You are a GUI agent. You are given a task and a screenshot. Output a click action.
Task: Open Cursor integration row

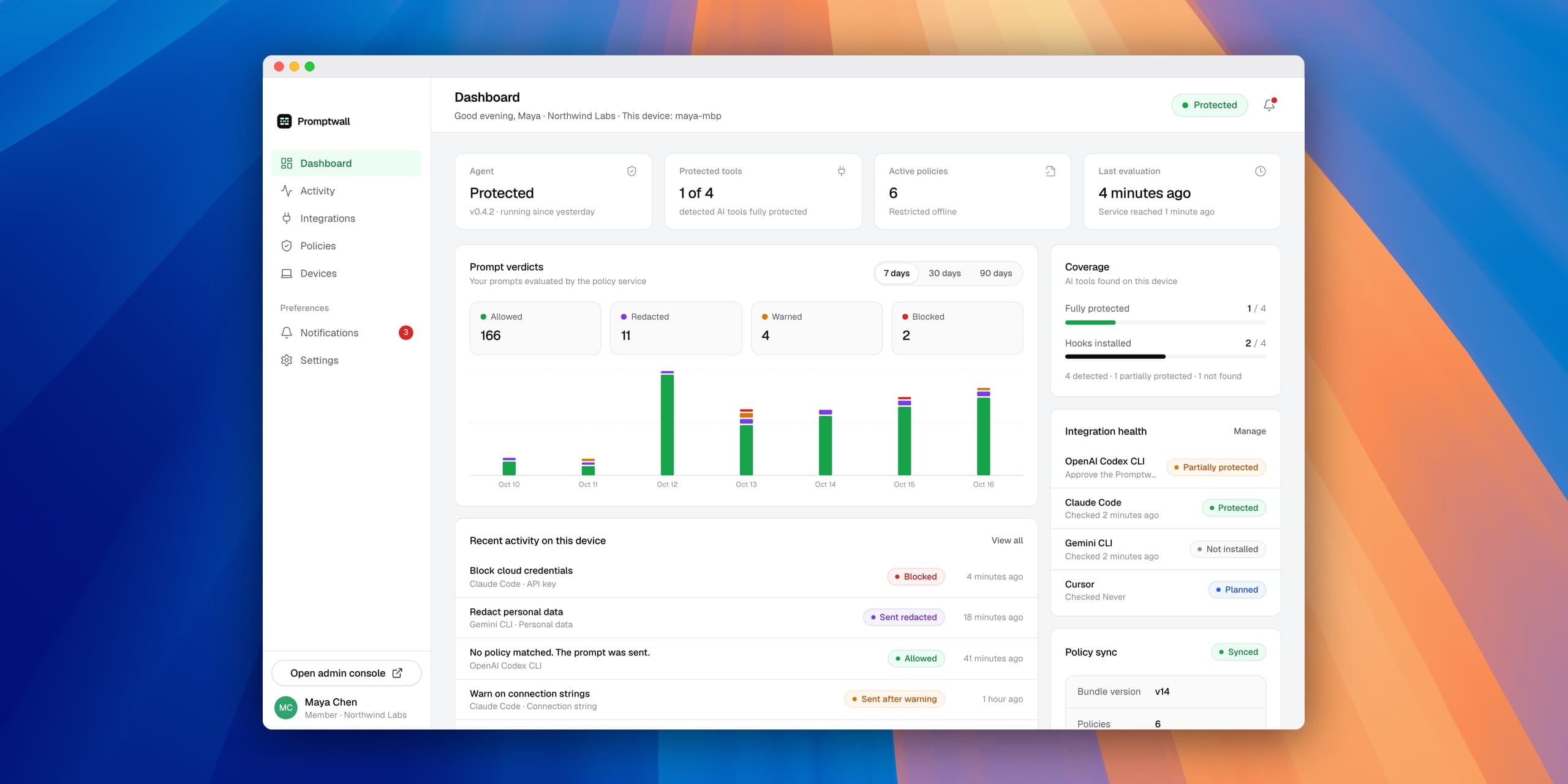tap(1165, 590)
